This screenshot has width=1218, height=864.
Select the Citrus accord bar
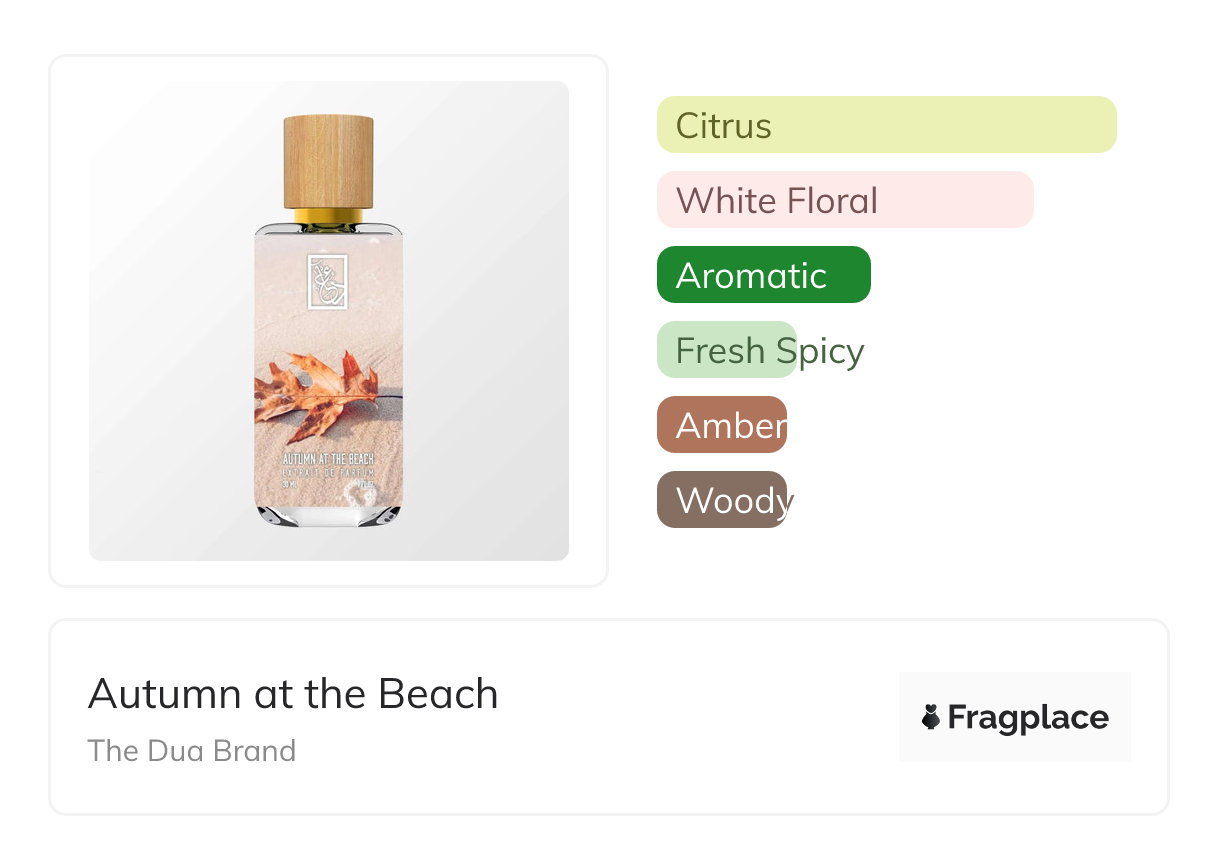coord(886,125)
